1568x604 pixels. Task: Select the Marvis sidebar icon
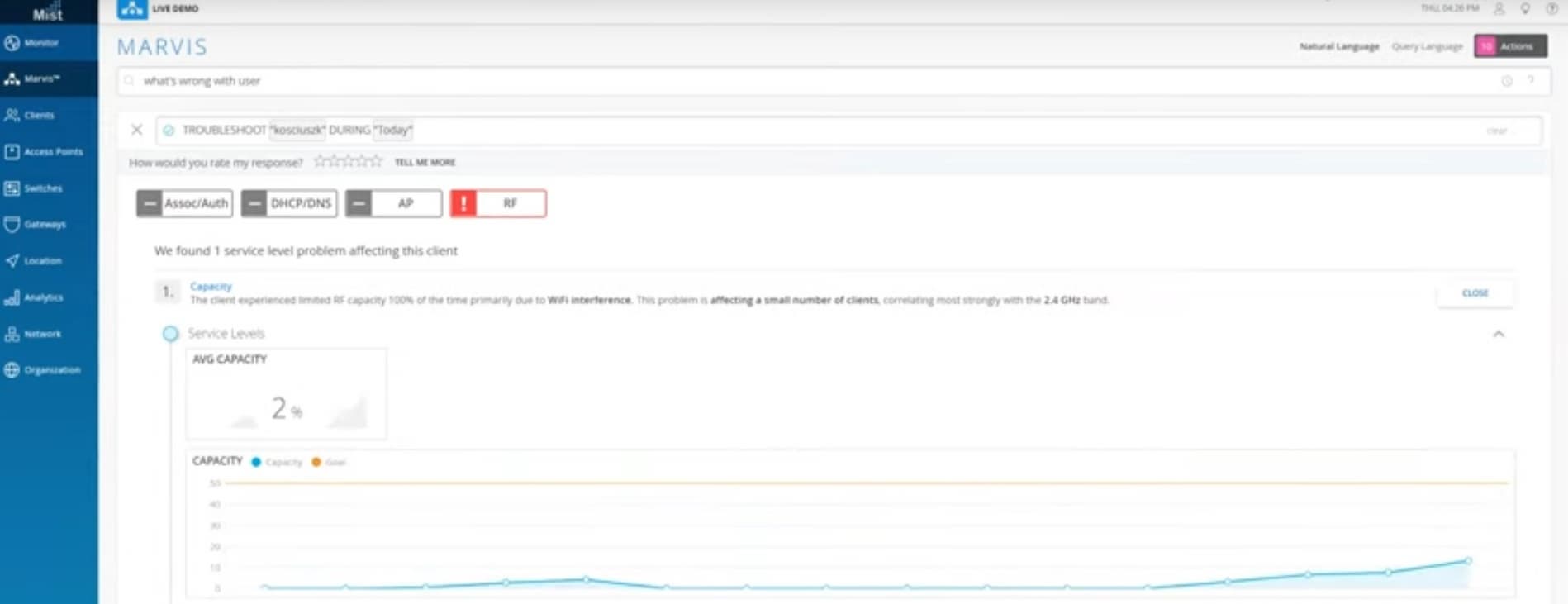(x=12, y=79)
